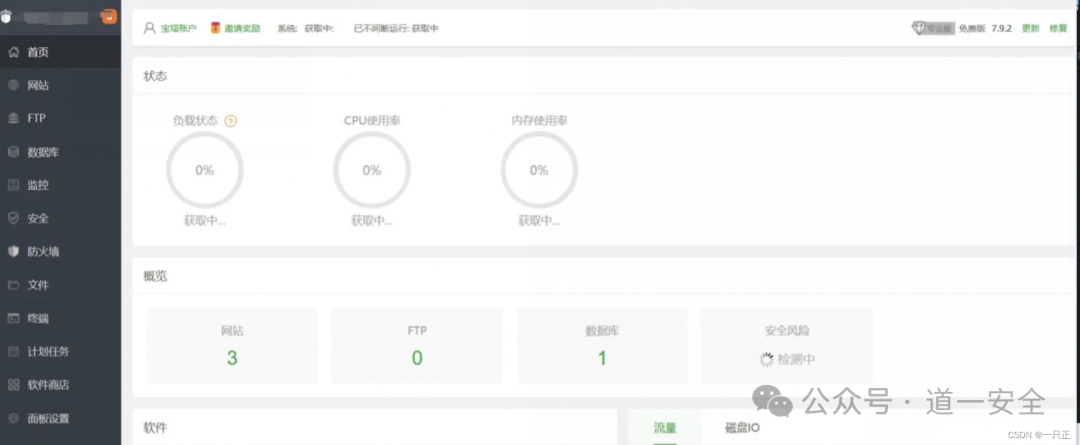Open the 首页 home menu item
Image resolution: width=1080 pixels, height=445 pixels.
pos(61,52)
